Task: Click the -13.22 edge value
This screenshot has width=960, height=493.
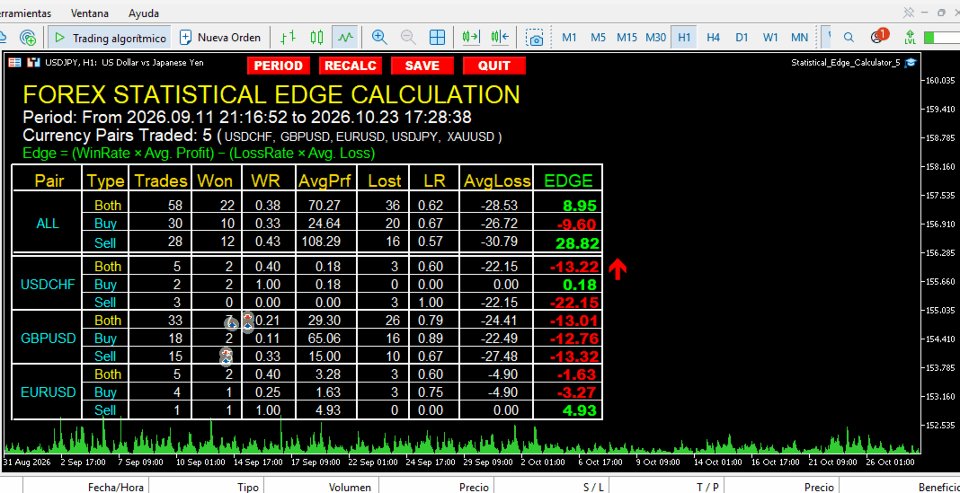Action: coord(574,266)
